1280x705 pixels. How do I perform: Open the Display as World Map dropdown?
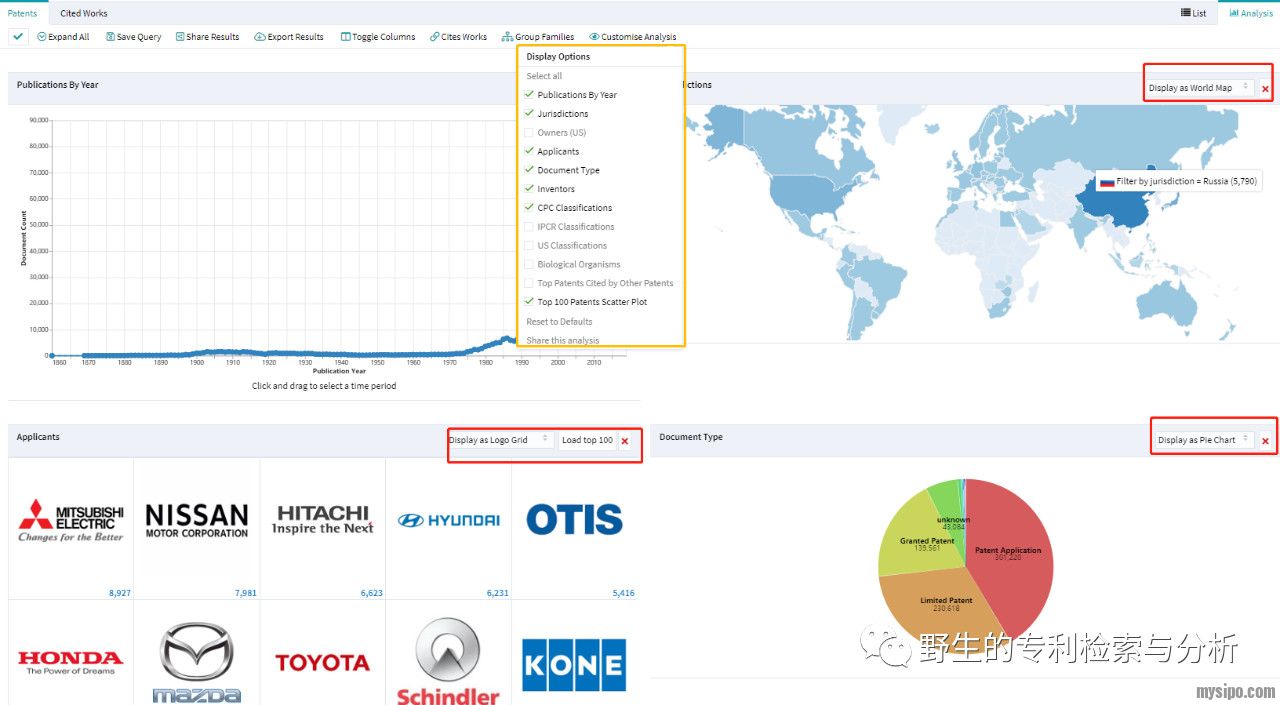pos(1199,88)
